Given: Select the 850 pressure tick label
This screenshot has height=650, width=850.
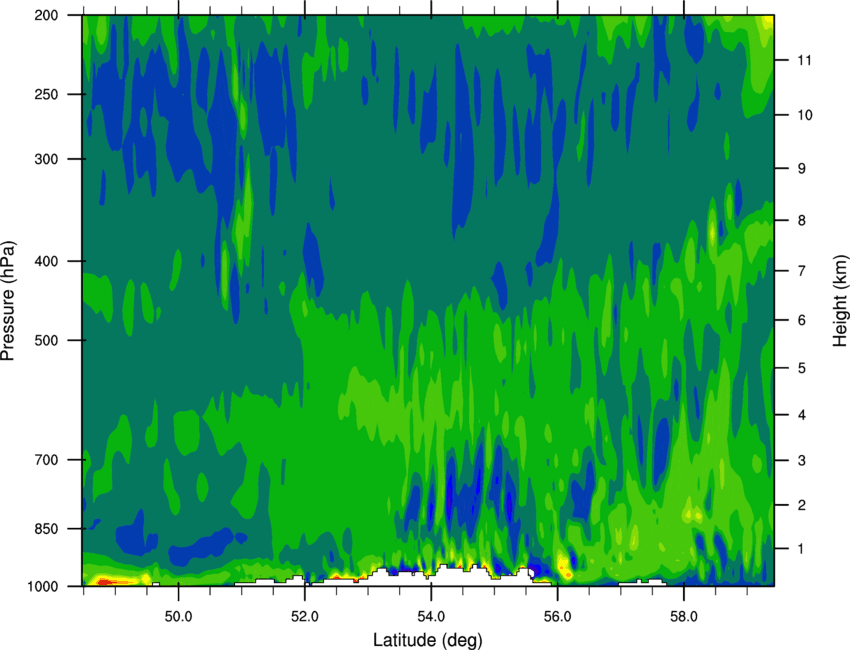Looking at the screenshot, I should click(46, 529).
